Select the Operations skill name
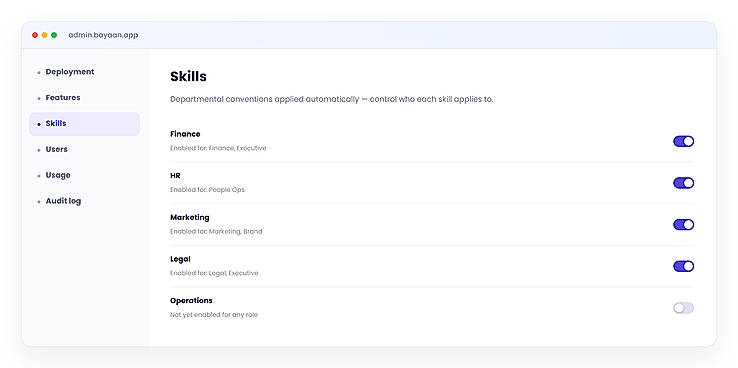This screenshot has width=738, height=368. click(x=191, y=300)
